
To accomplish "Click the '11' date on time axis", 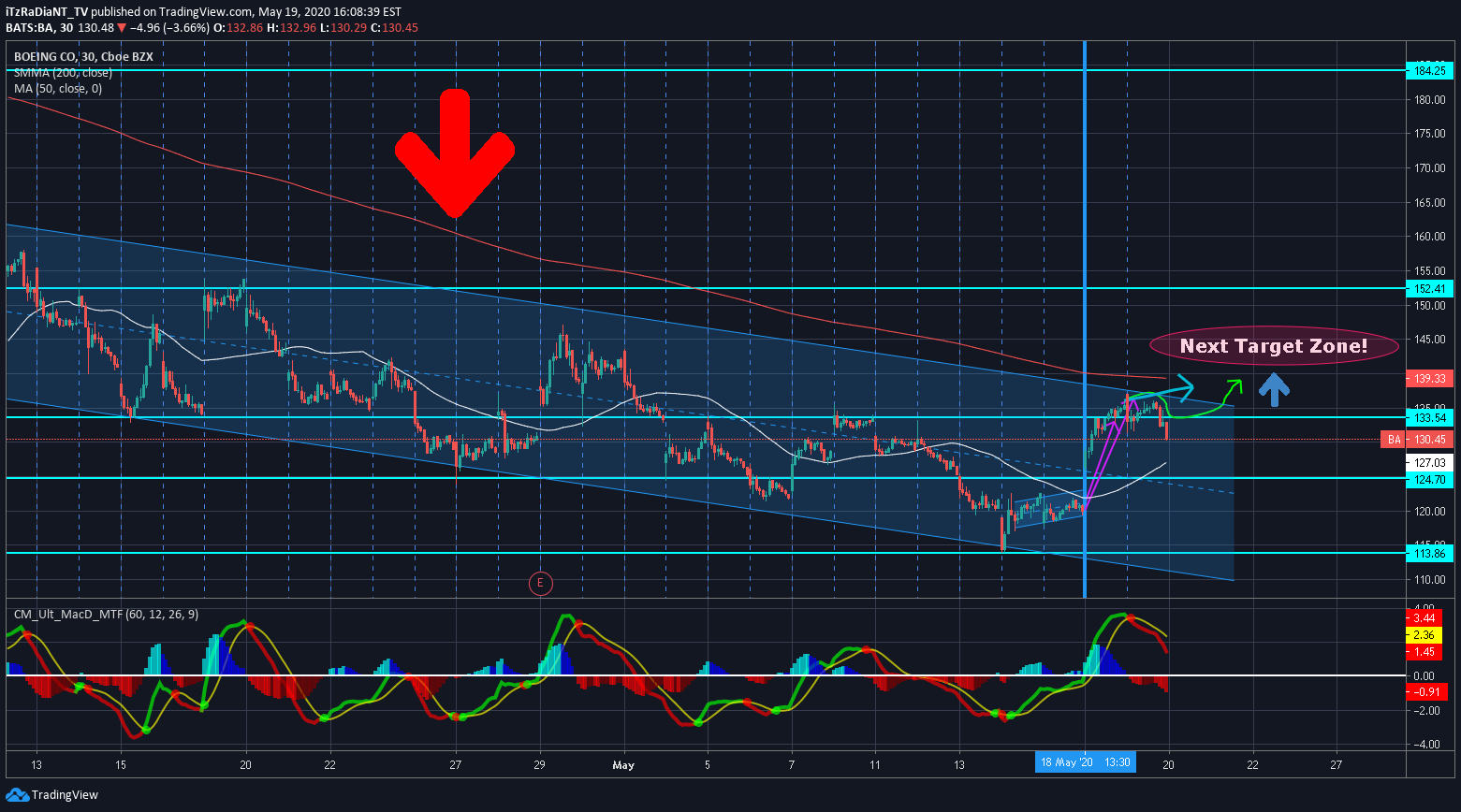I will click(875, 765).
